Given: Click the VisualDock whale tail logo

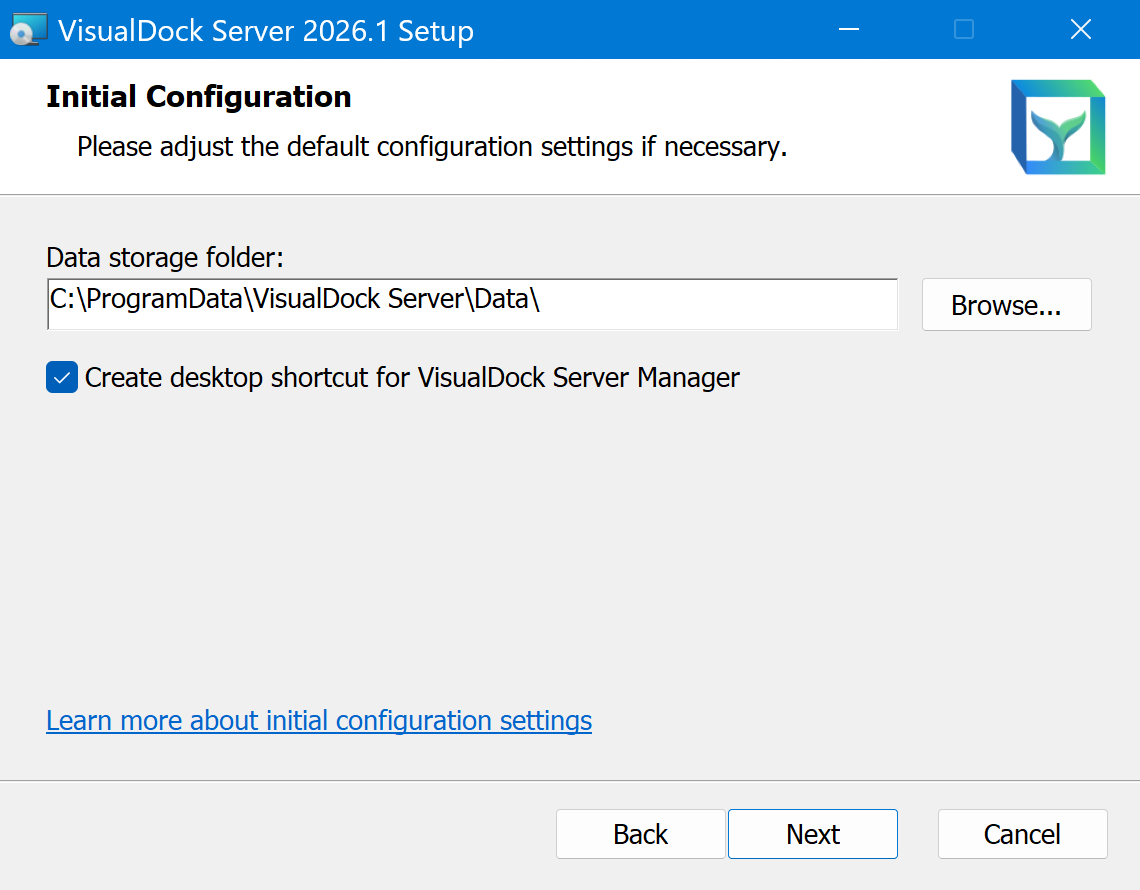Looking at the screenshot, I should 1057,127.
